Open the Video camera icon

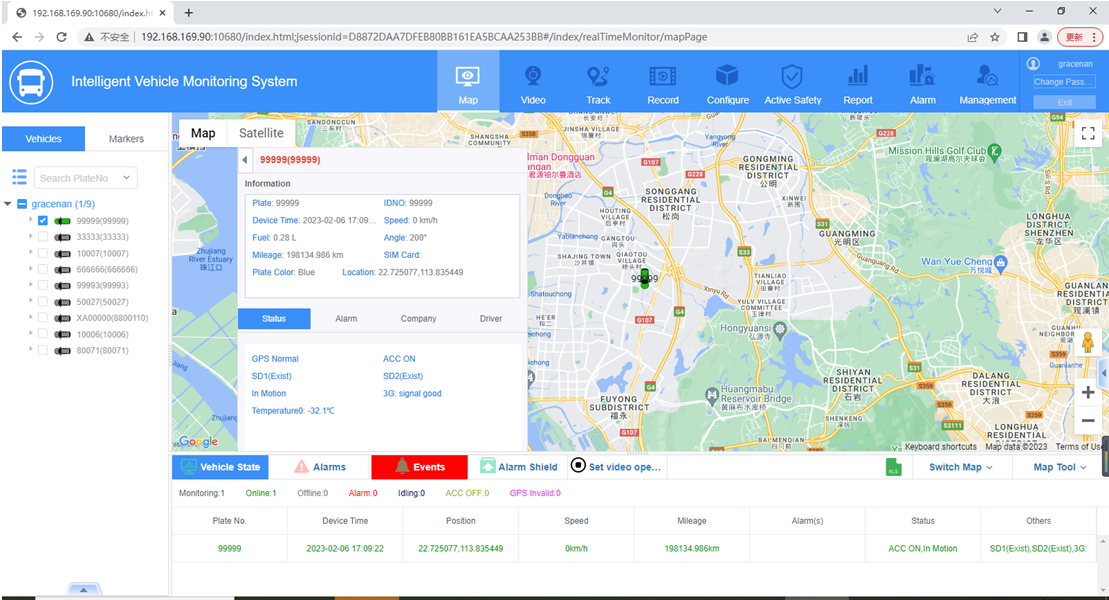click(x=533, y=76)
